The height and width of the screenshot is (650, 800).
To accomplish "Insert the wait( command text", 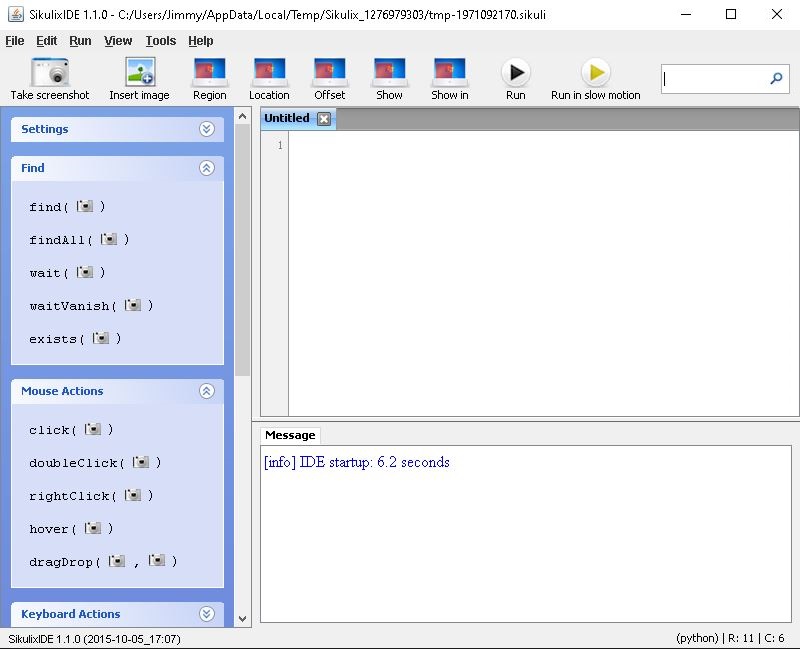I will 48,273.
